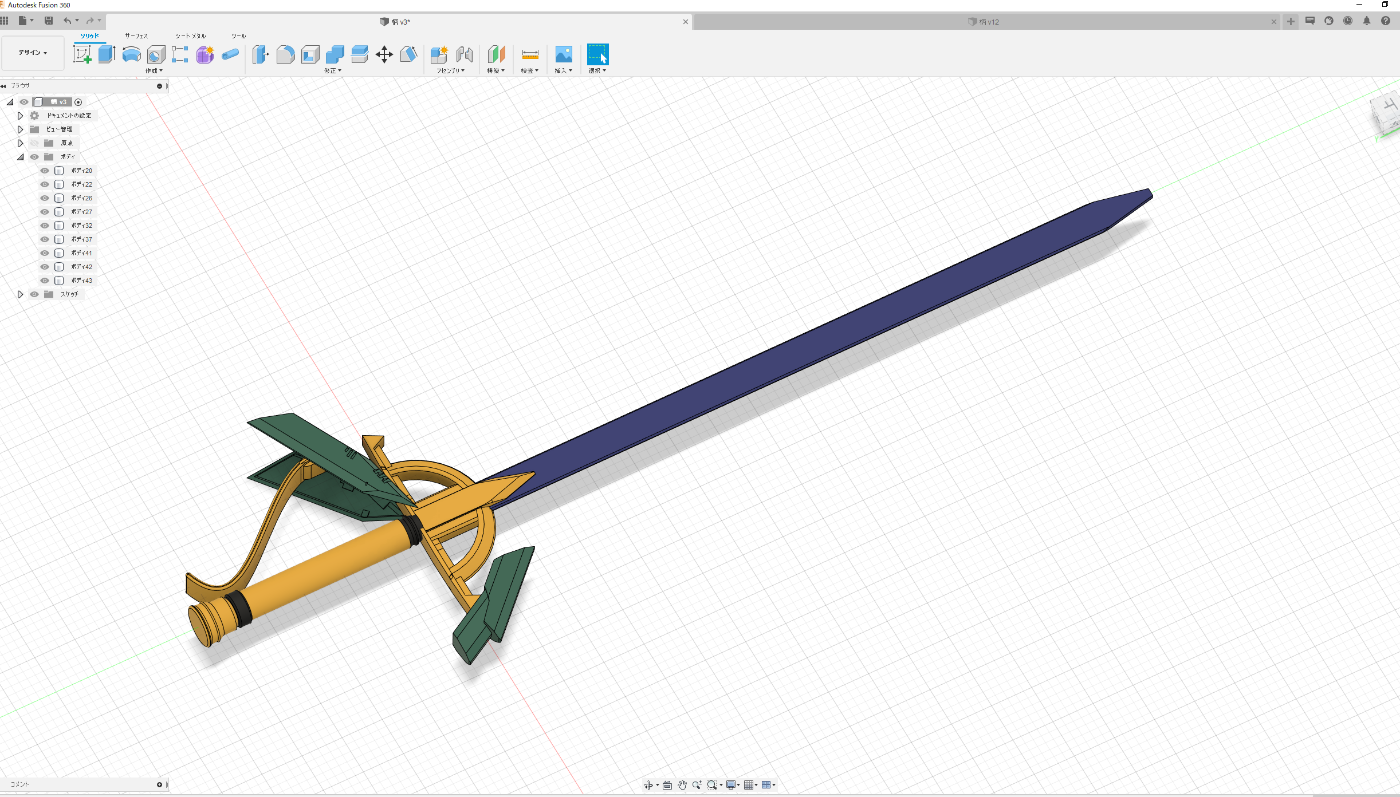Viewport: 1400px width, 797px height.
Task: Open the Design workspace dropdown
Action: click(x=33, y=53)
